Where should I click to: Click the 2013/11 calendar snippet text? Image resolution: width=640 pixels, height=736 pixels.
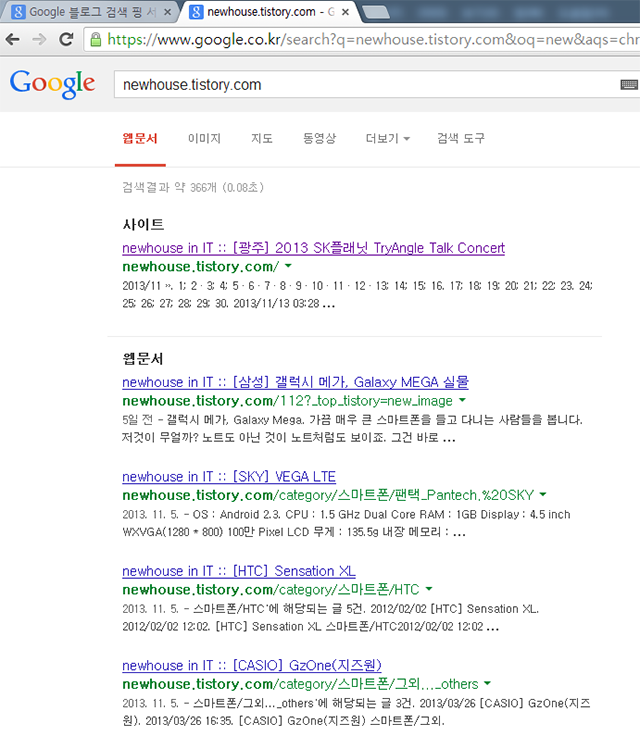357,294
